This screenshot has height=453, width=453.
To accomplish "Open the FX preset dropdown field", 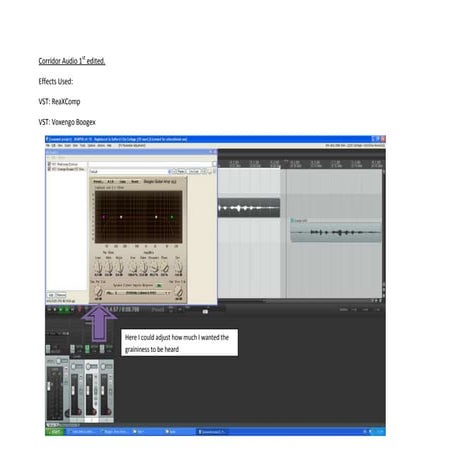I will pyautogui.click(x=129, y=172).
